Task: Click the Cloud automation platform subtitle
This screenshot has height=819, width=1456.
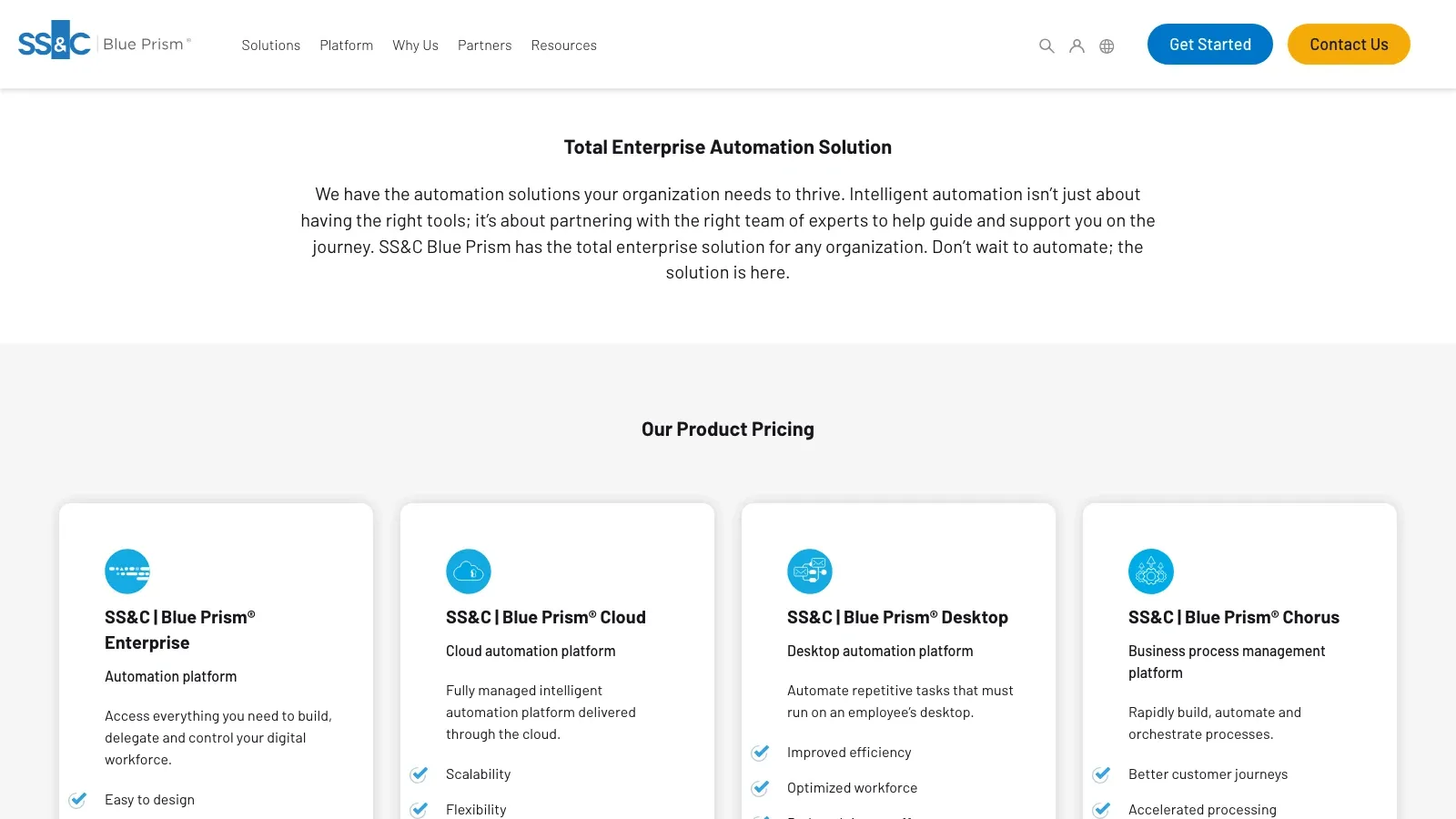Action: (531, 652)
